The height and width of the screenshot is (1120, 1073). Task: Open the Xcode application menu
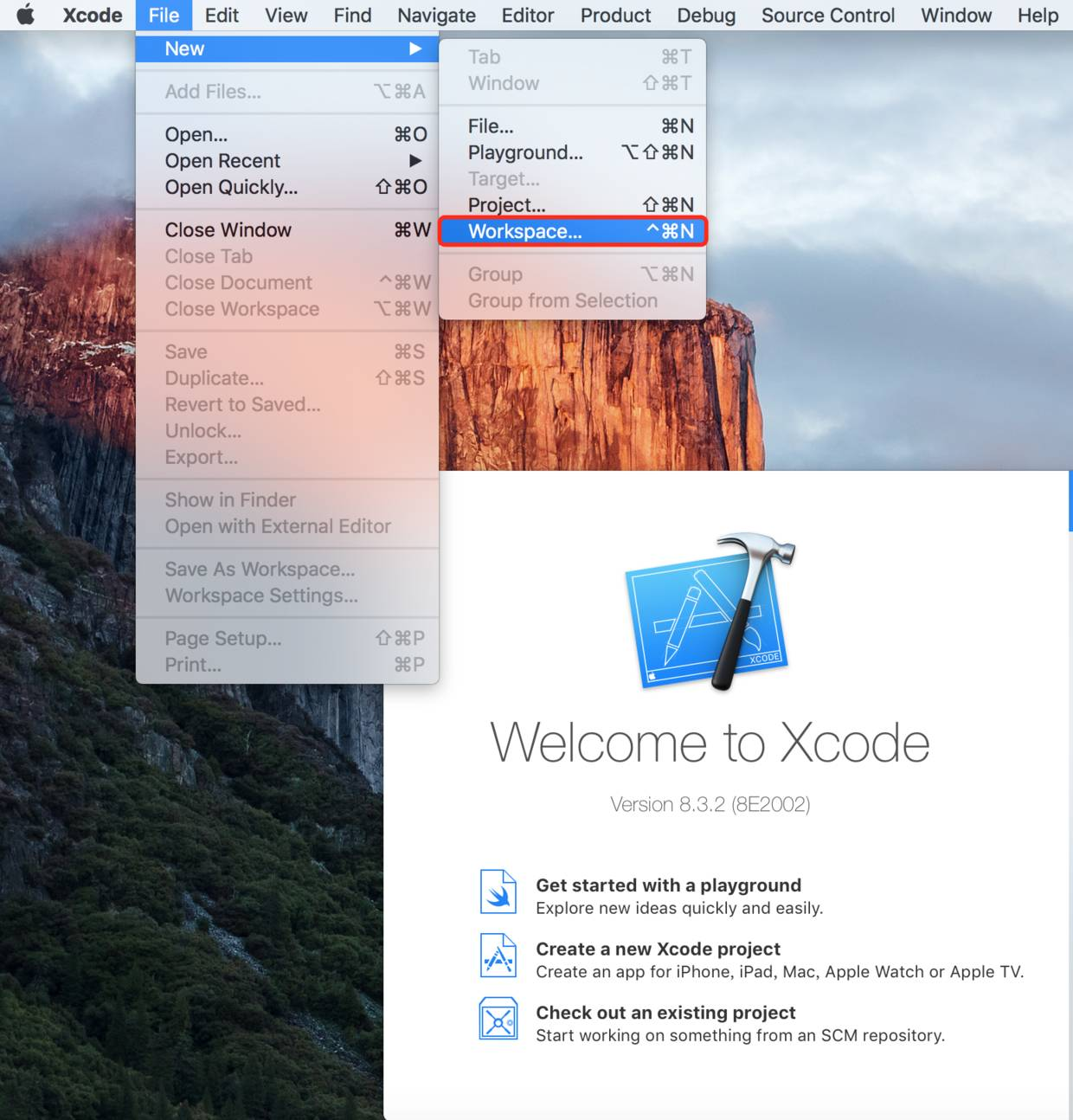[93, 15]
